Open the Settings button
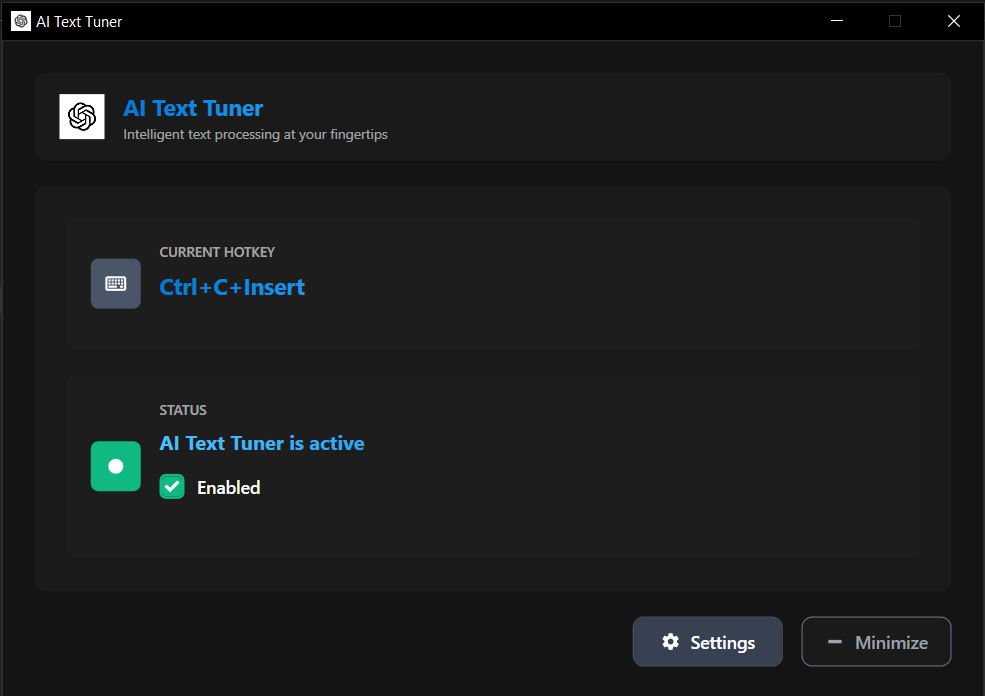Viewport: 985px width, 696px height. (707, 641)
